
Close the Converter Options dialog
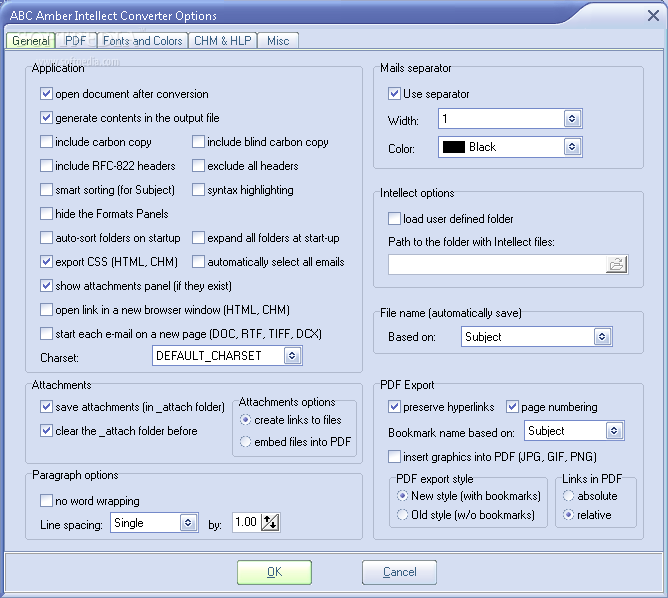pyautogui.click(x=653, y=16)
